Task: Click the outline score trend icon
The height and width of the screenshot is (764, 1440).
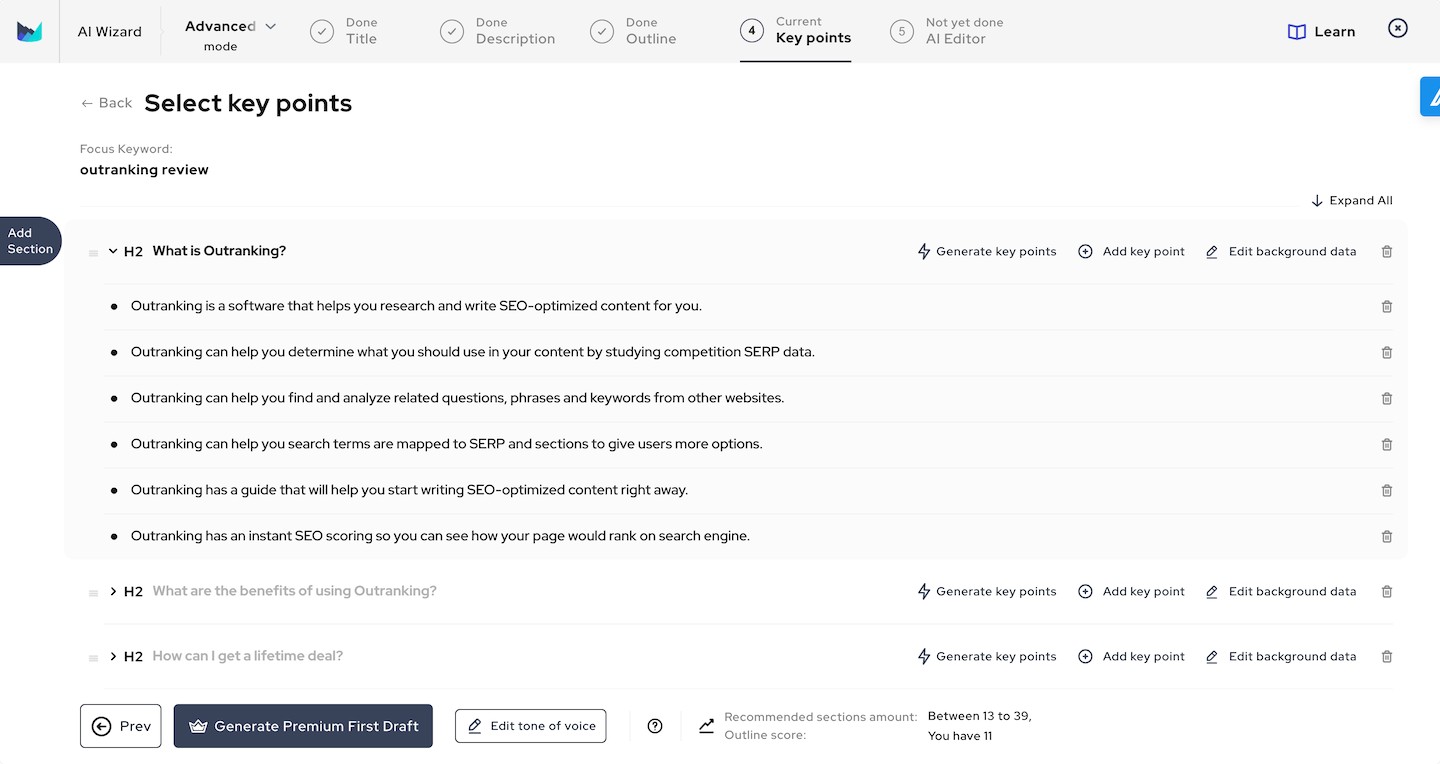Action: [707, 726]
